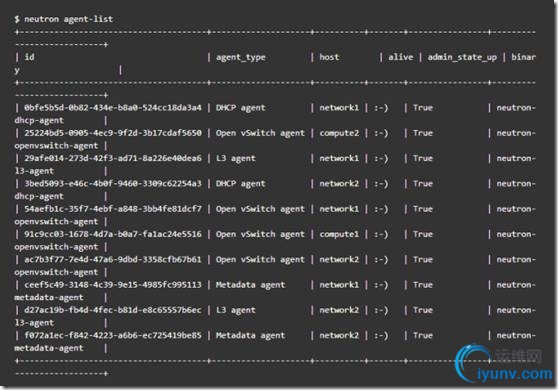558x390 pixels.
Task: Click host "compute1" in the 91c9cc03 row
Action: [339, 234]
